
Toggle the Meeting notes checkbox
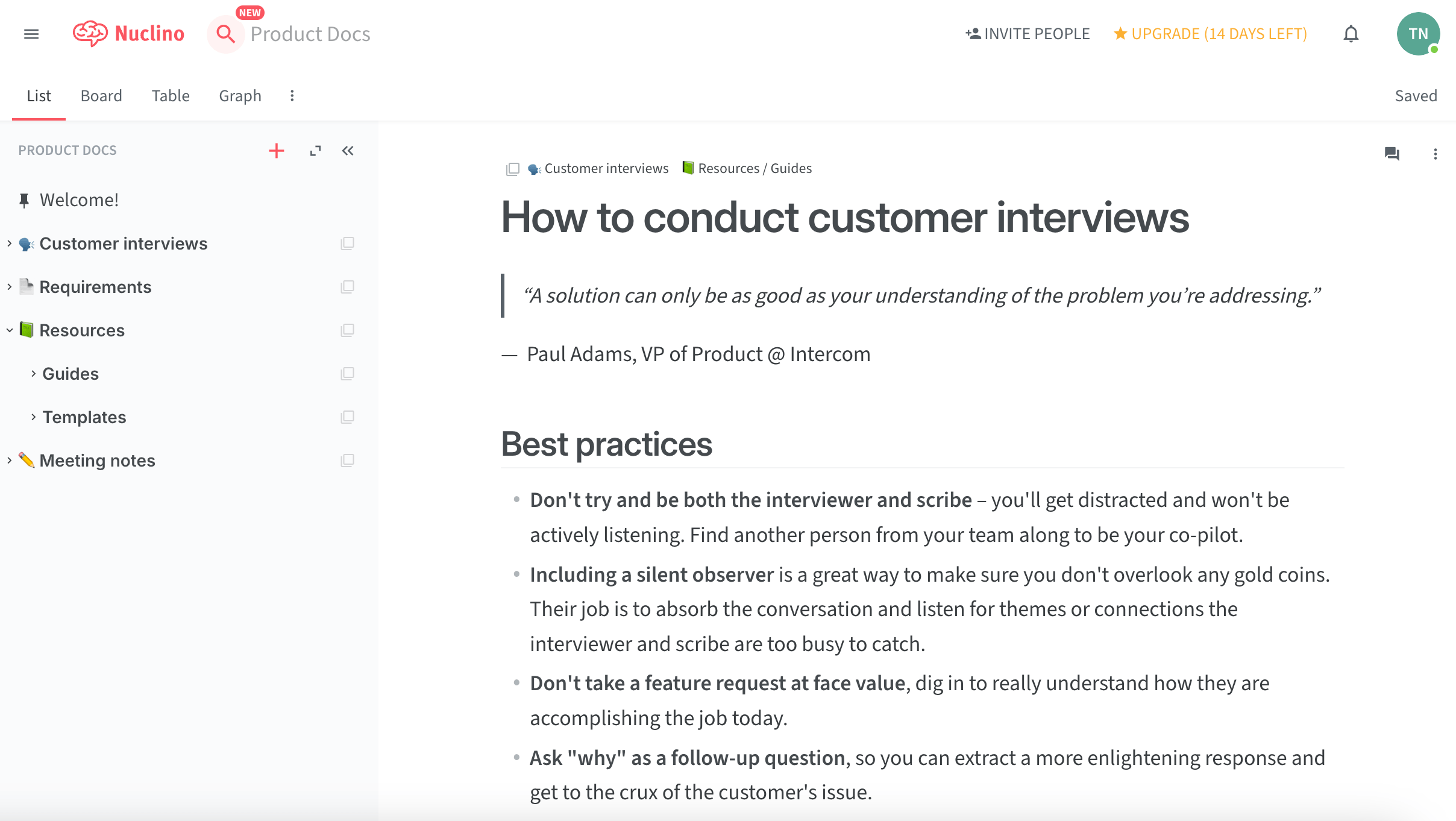coord(347,460)
